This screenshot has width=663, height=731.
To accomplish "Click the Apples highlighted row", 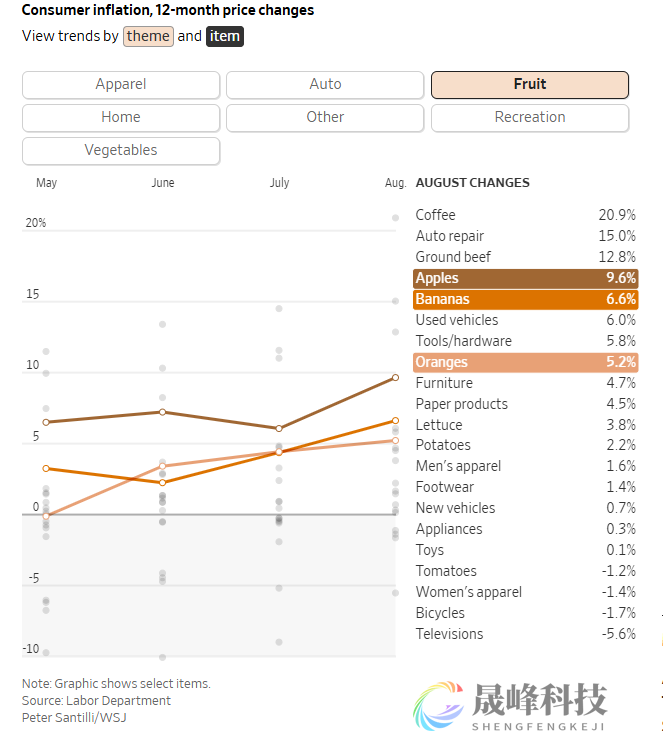I will [x=525, y=278].
